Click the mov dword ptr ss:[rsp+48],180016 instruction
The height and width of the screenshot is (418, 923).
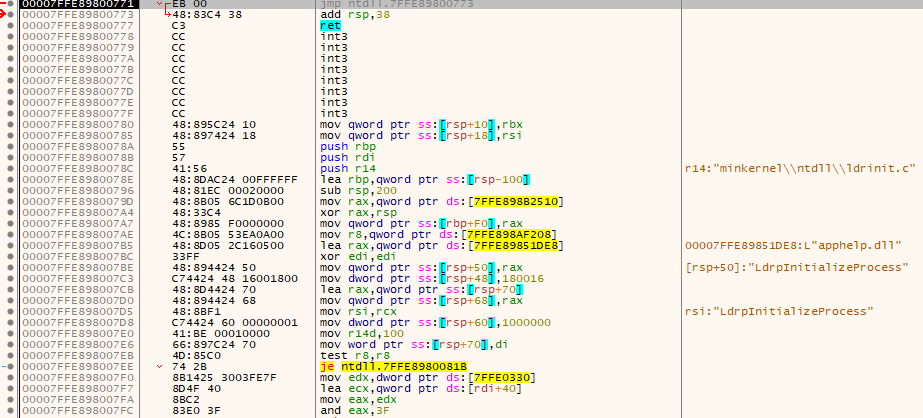[x=432, y=278]
